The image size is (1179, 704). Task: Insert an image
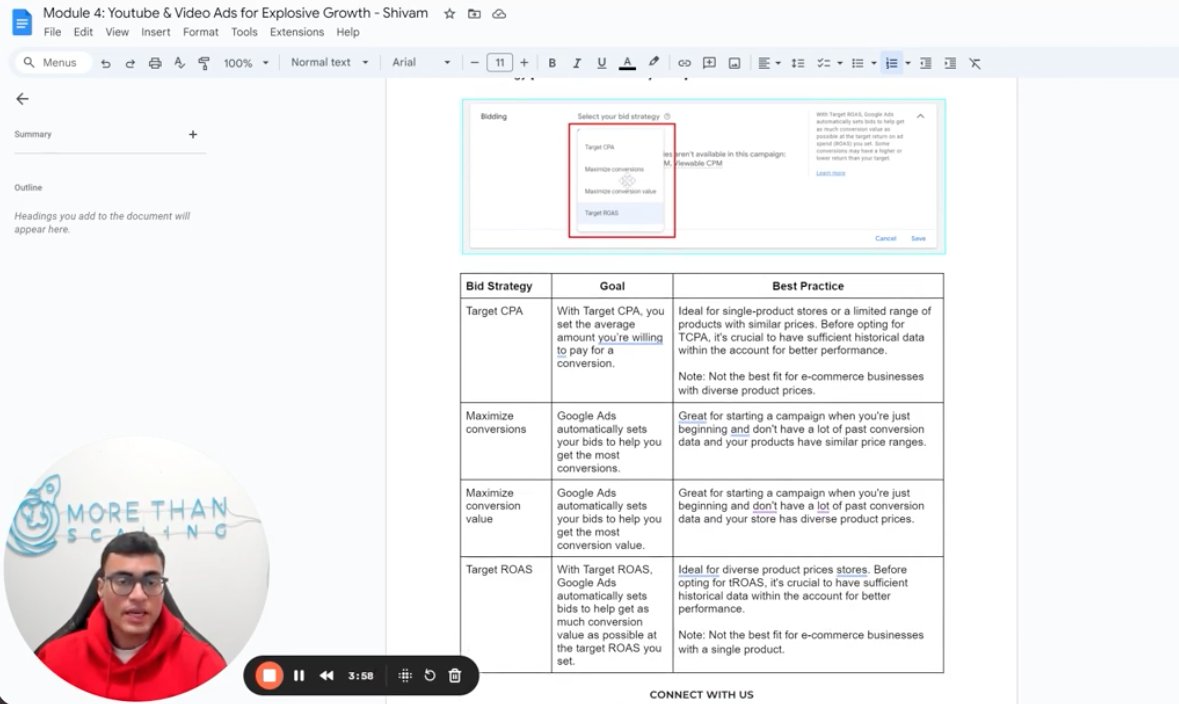pos(735,63)
